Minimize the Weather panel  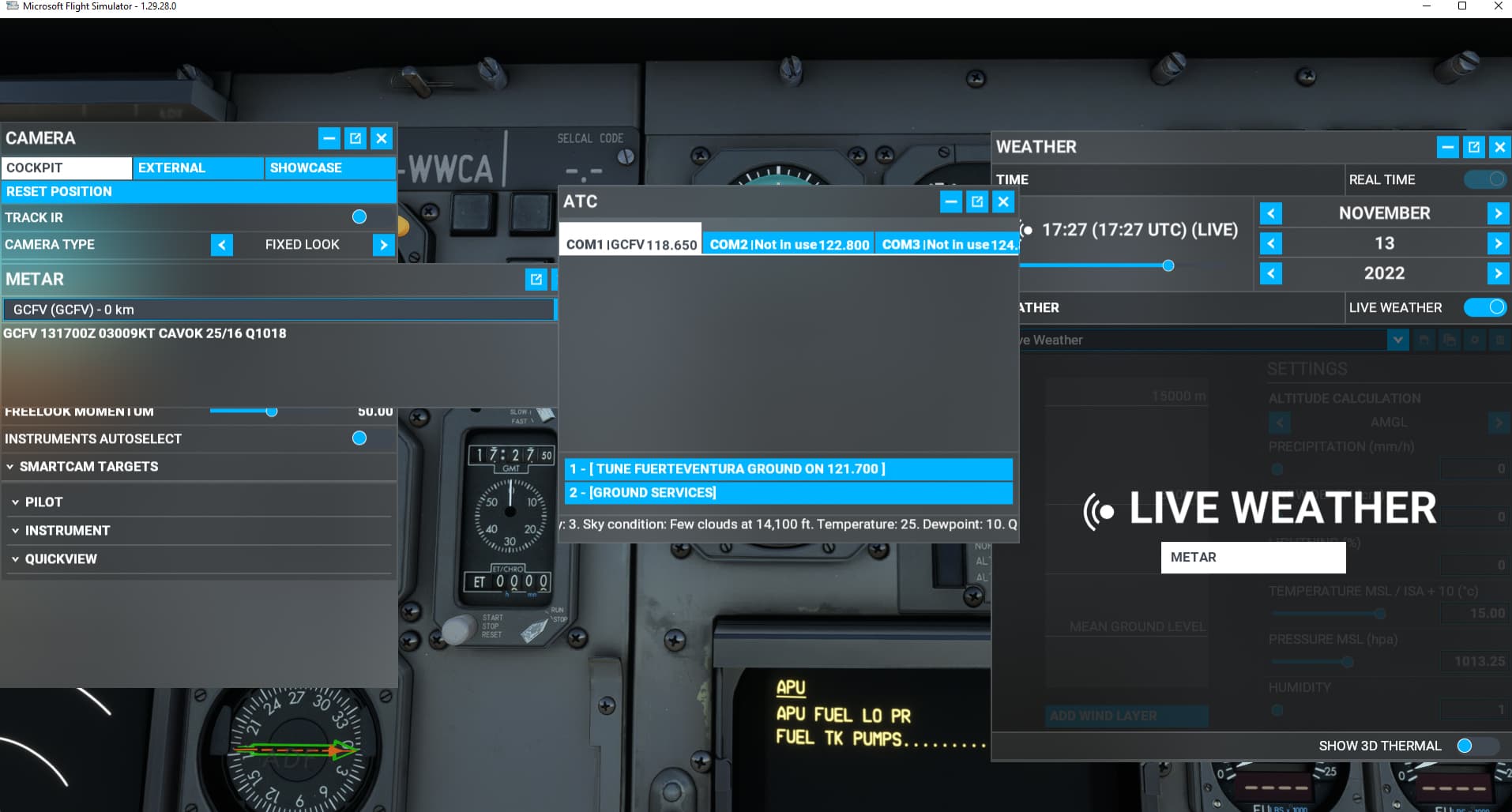1448,147
